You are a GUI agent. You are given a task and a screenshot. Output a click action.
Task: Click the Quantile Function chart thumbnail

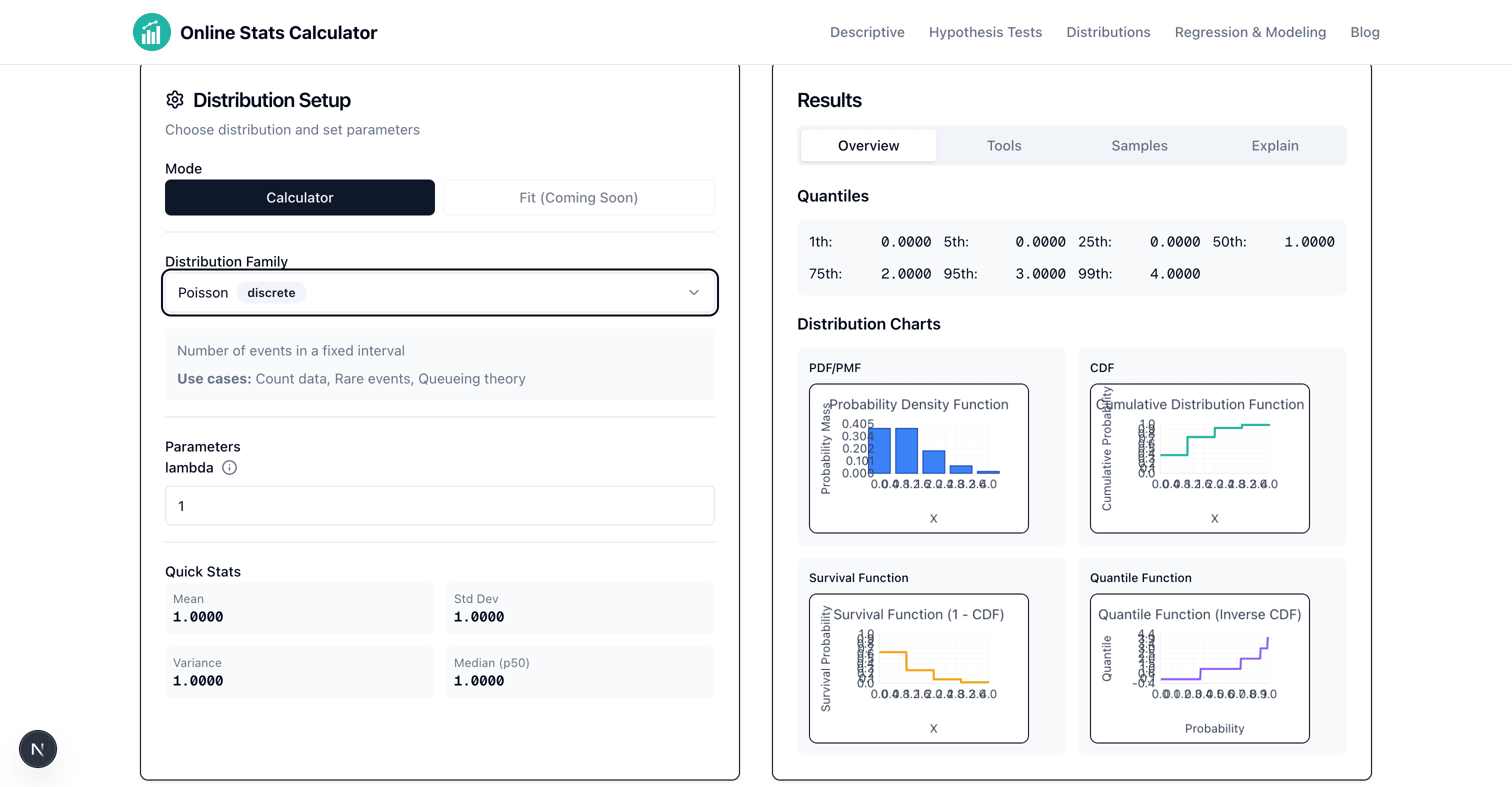point(1199,668)
